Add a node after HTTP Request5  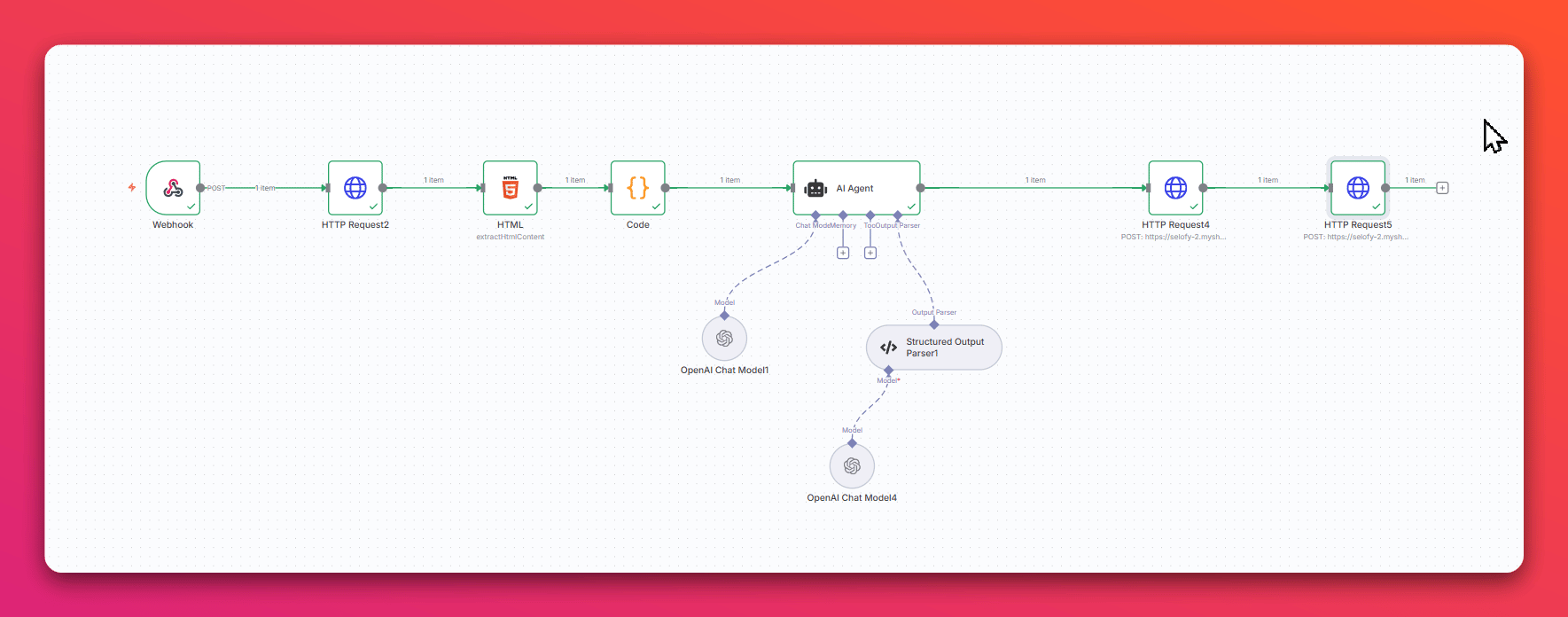(x=1442, y=188)
